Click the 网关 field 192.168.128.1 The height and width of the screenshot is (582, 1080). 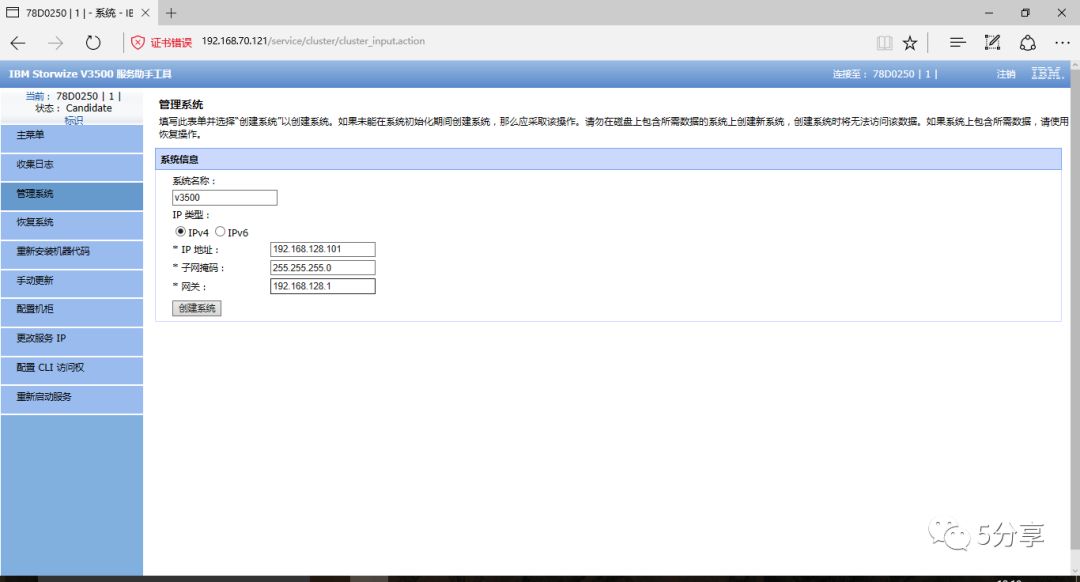(x=322, y=286)
